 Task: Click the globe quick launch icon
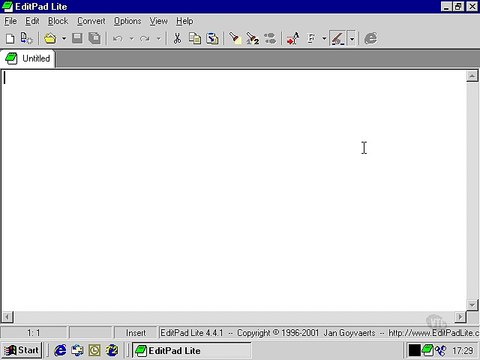tap(112, 350)
